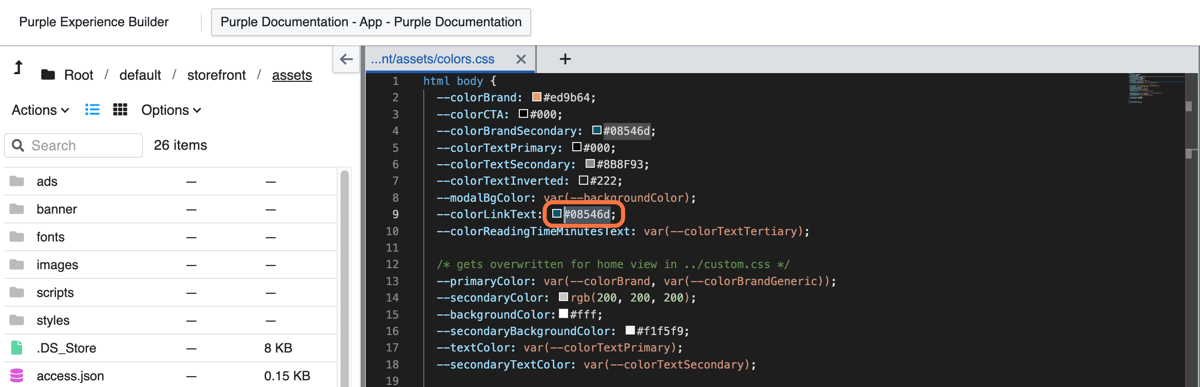Switch to grid view layout
Screen dimensions: 1200x387
coord(120,110)
